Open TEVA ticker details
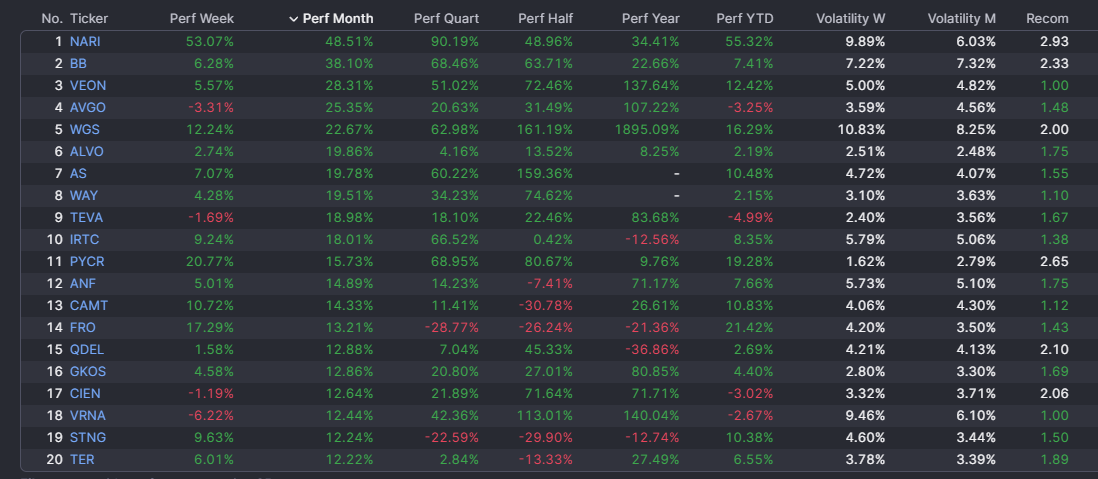The height and width of the screenshot is (479, 1098). (86, 218)
